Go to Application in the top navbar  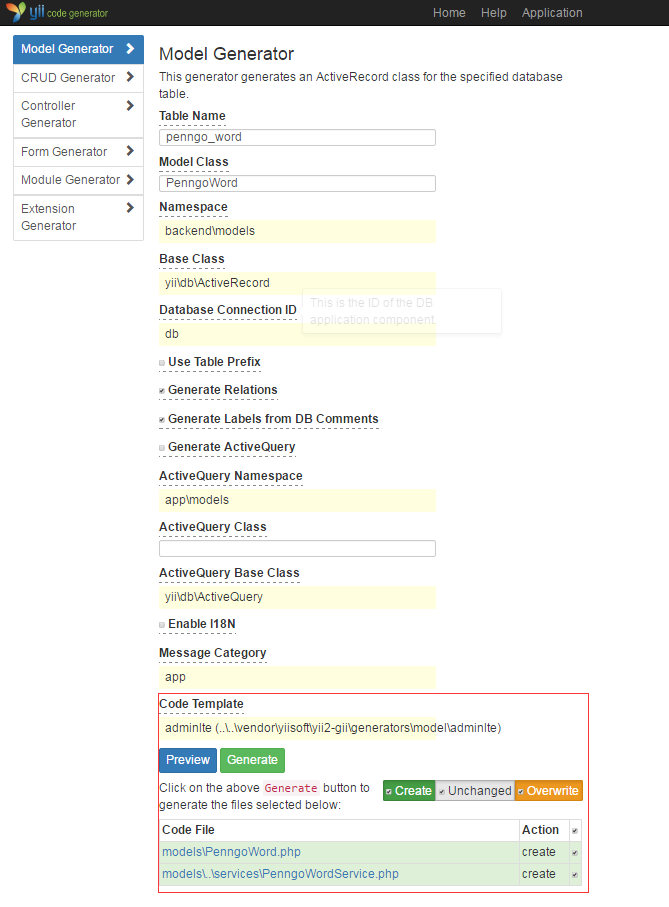click(x=552, y=13)
